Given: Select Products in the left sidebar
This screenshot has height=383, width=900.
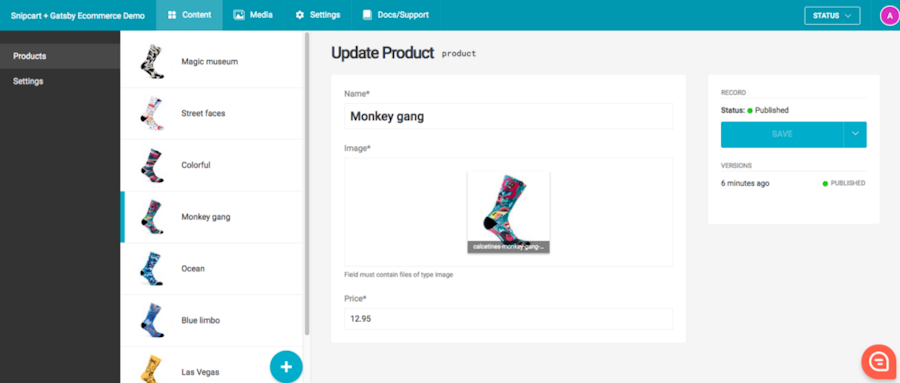Looking at the screenshot, I should pos(60,56).
